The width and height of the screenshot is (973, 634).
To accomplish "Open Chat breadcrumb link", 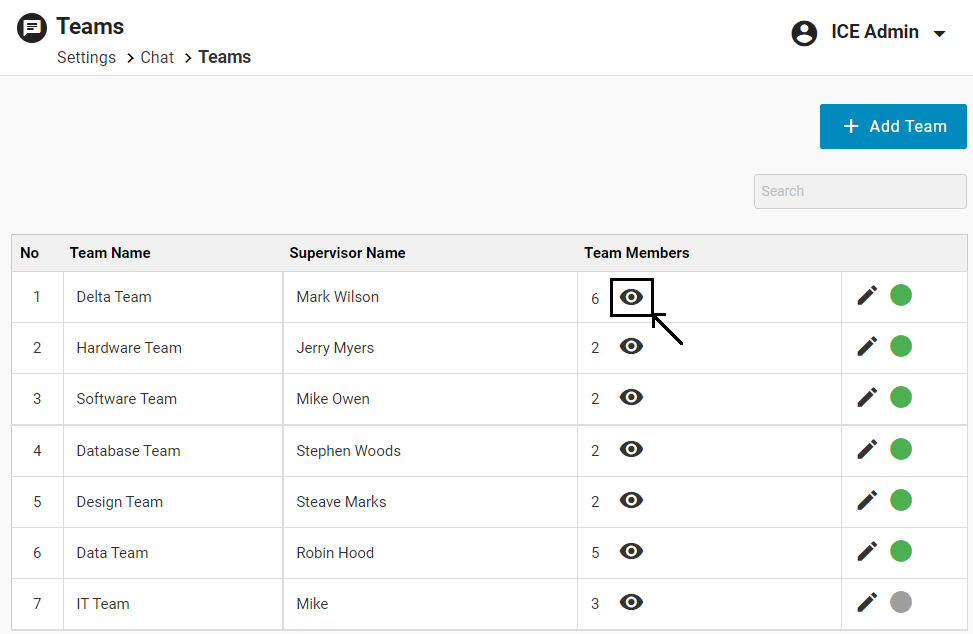I will click(157, 57).
